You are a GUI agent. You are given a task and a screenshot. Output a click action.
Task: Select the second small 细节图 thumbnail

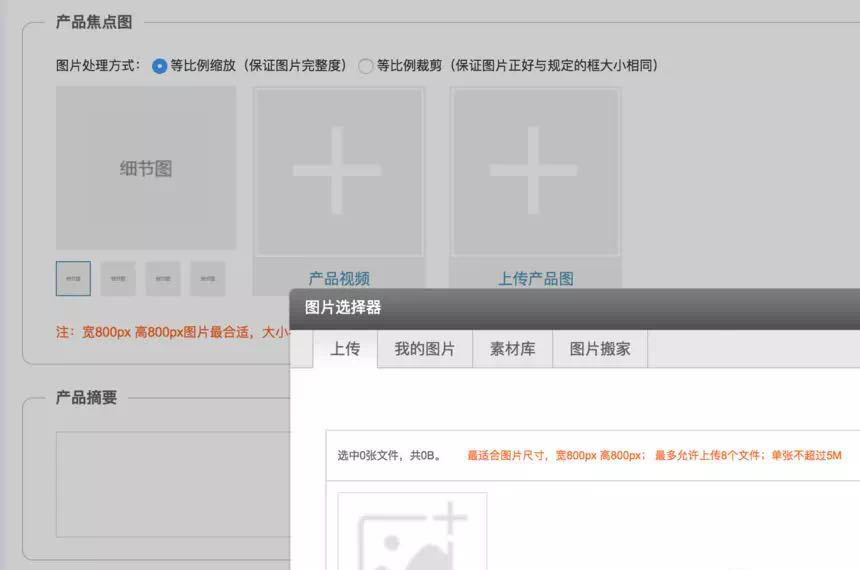point(118,279)
